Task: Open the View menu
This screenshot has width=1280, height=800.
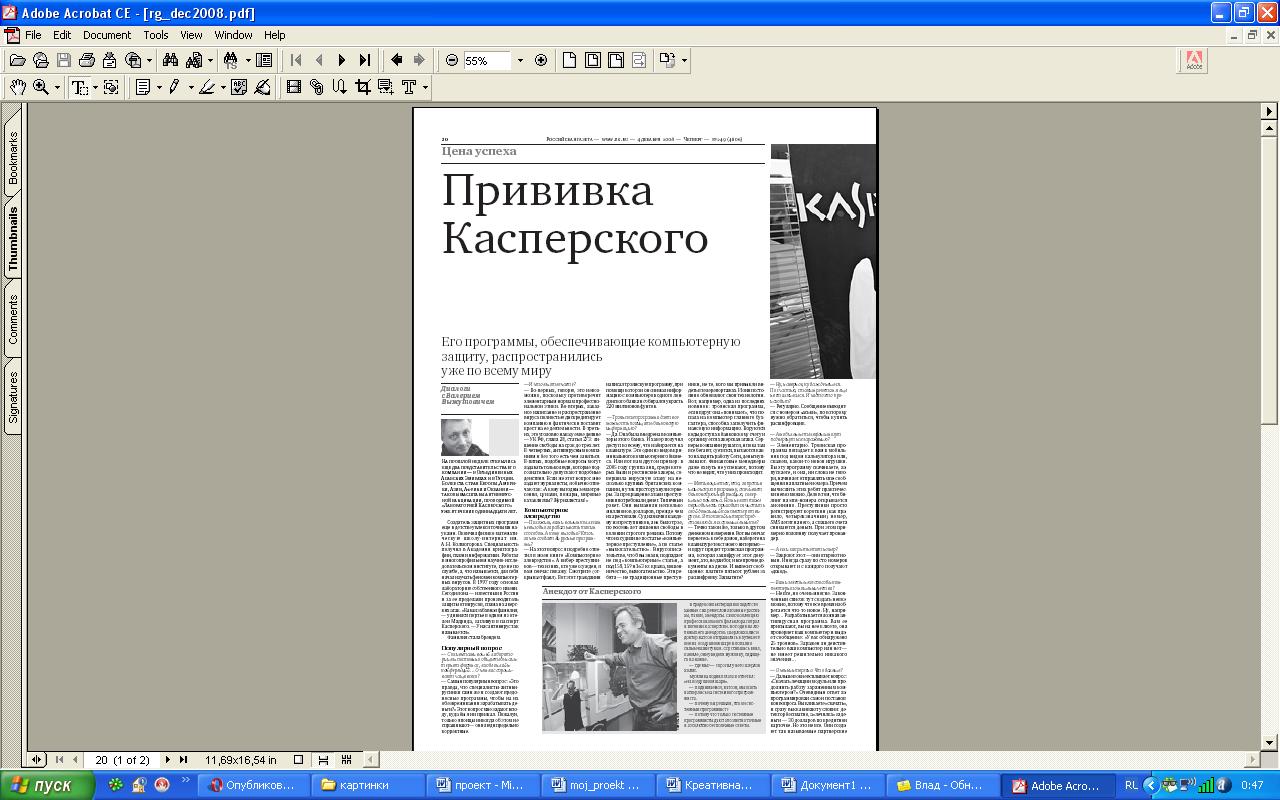Action: [191, 35]
